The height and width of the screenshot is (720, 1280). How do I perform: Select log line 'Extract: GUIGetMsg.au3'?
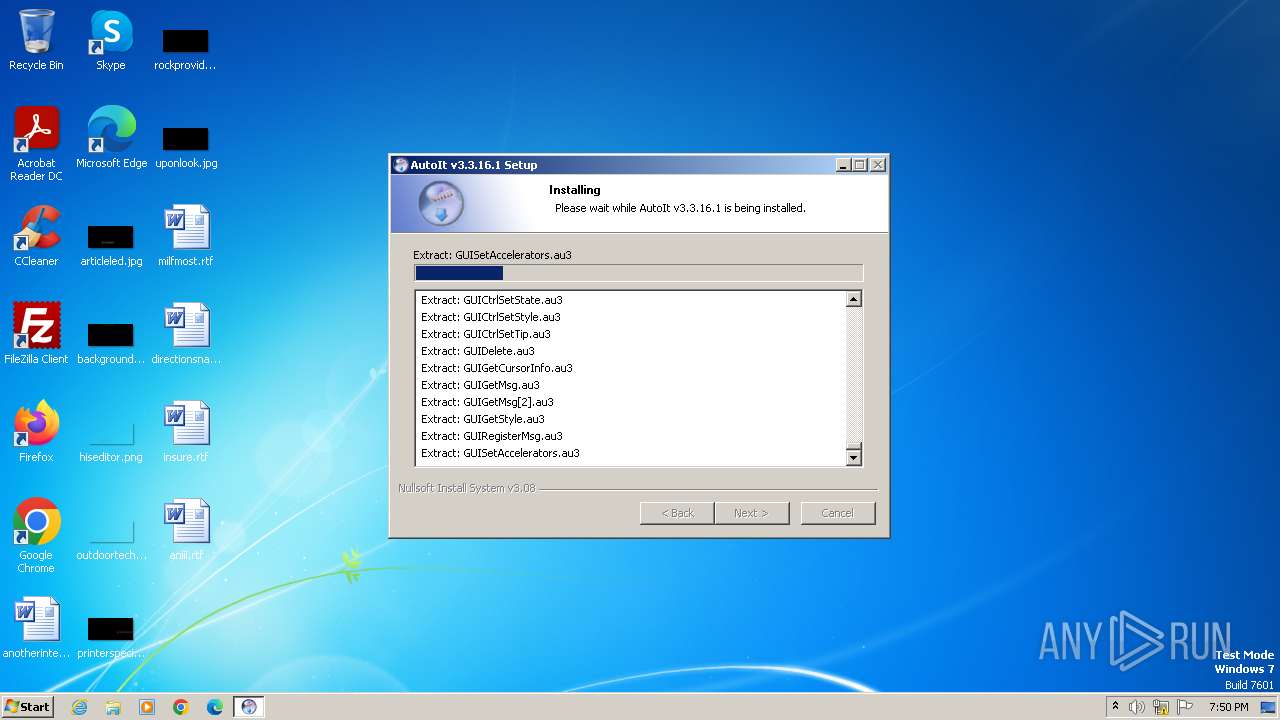point(481,385)
